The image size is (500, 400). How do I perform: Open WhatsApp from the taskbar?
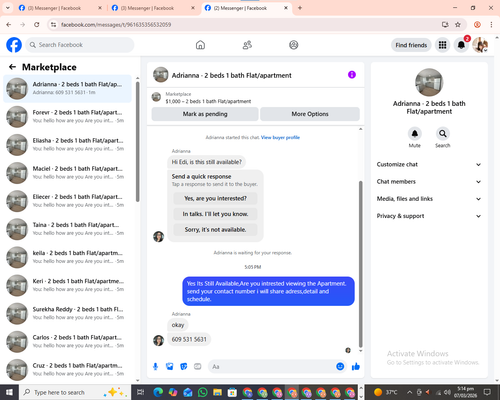click(202, 392)
